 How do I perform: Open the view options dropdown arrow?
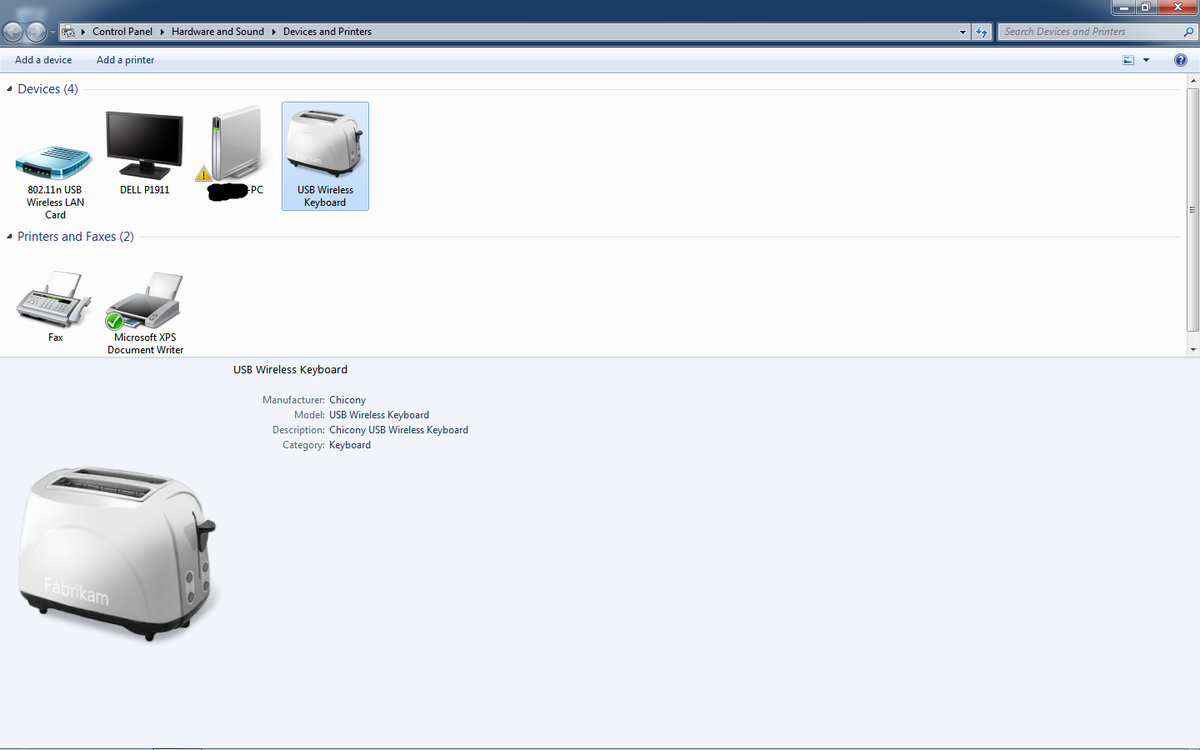[x=1146, y=60]
